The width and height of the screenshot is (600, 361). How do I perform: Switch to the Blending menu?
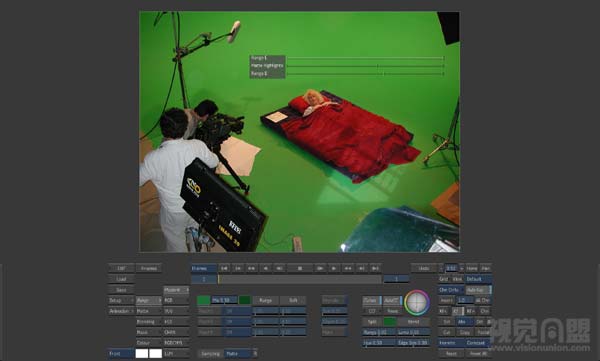(148, 322)
